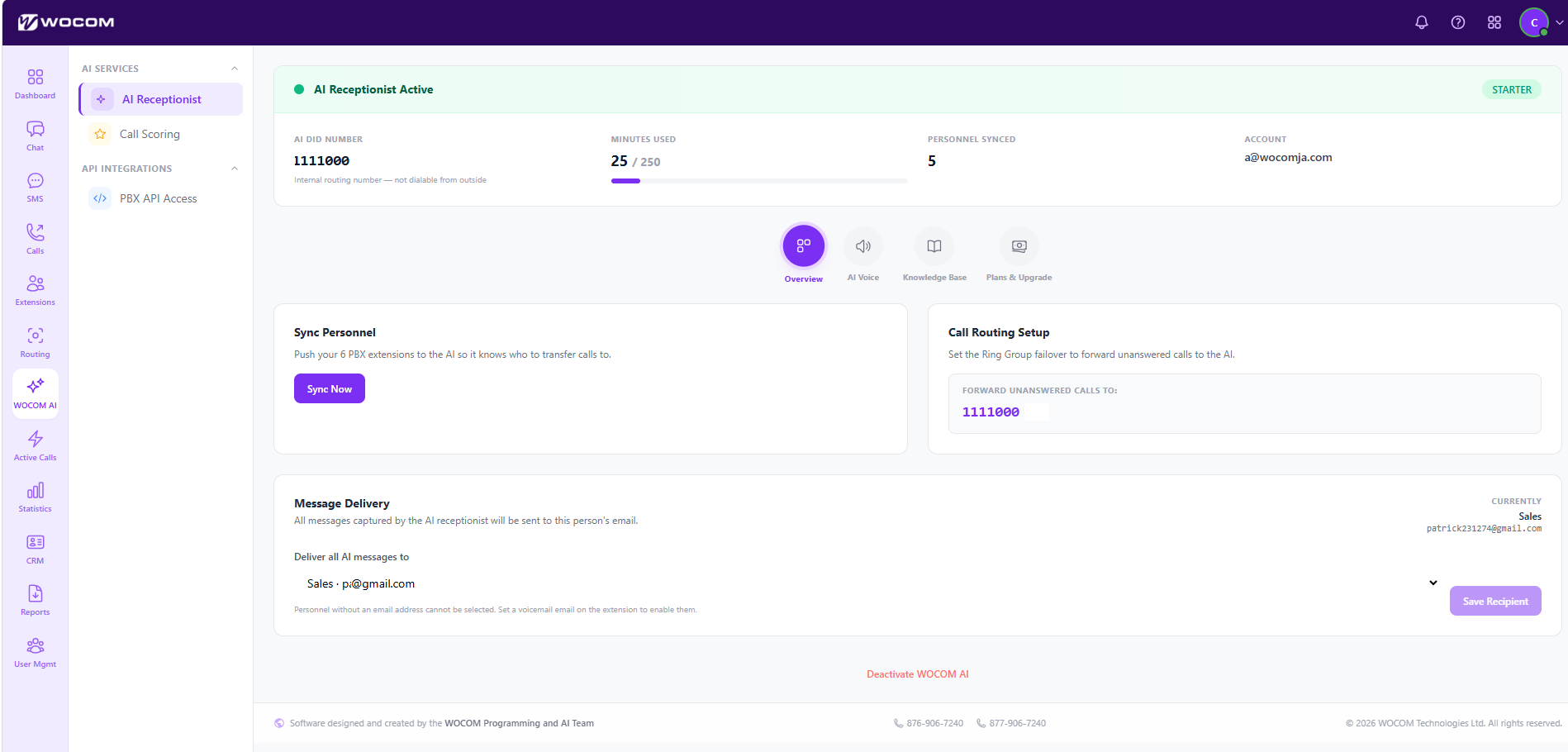Open Call Scoring menu item
This screenshot has width=1568, height=752.
click(x=161, y=134)
